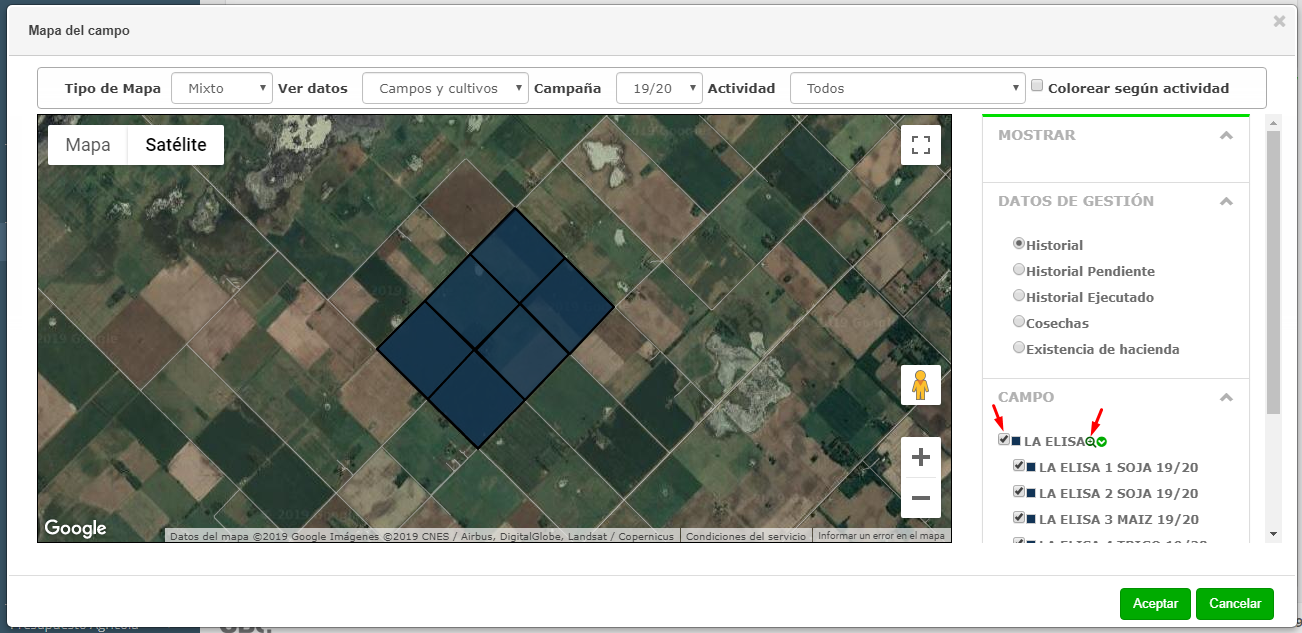Zoom out the map with minus

point(921,498)
